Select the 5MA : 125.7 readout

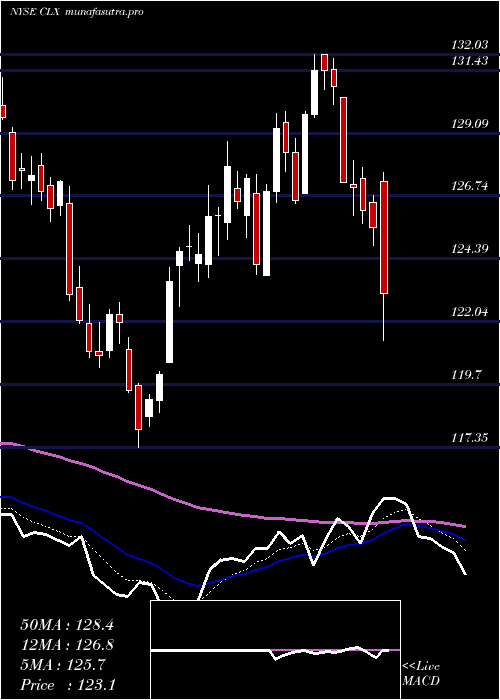[62, 665]
